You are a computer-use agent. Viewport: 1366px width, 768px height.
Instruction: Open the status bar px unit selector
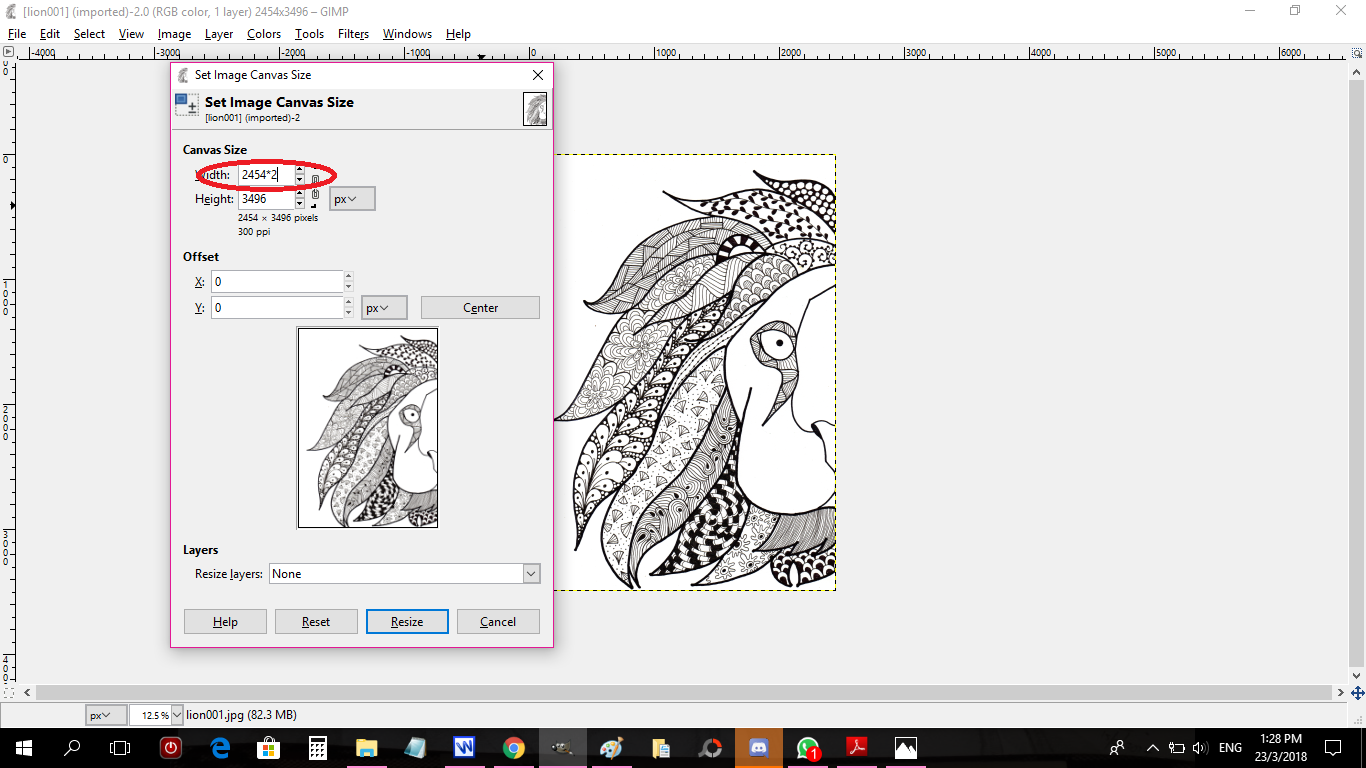(106, 715)
